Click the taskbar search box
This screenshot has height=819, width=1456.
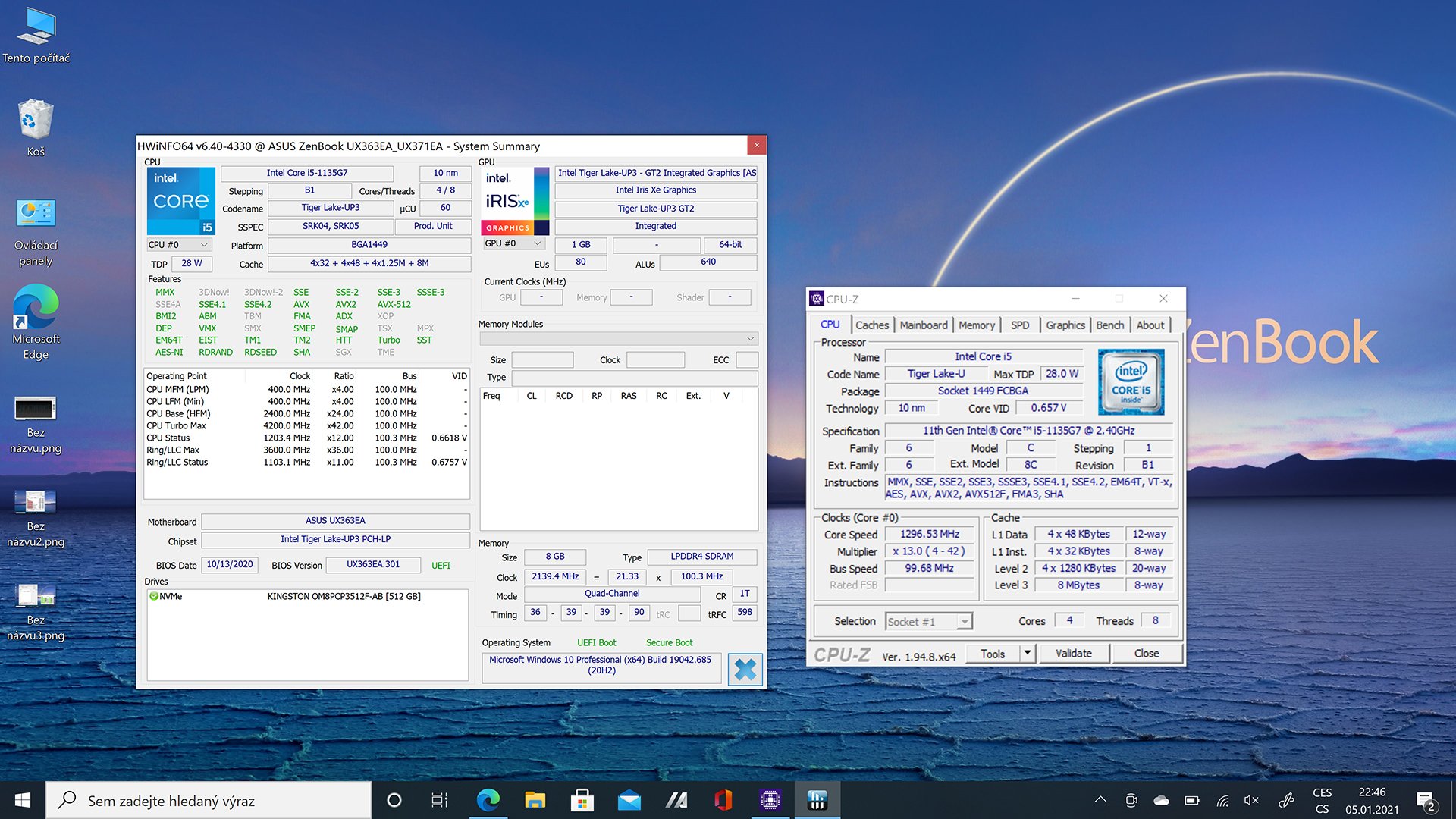pos(209,800)
